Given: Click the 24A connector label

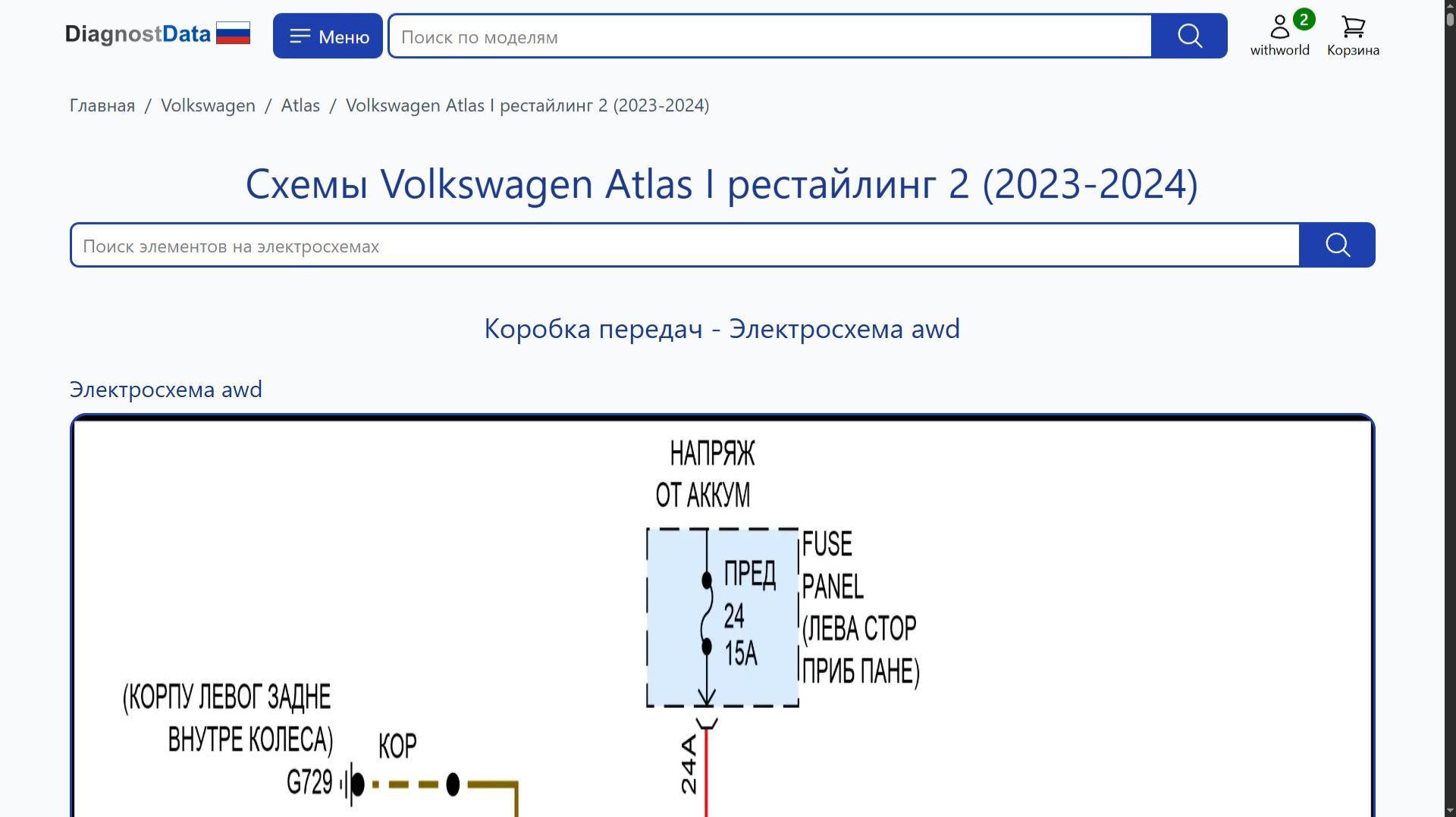Looking at the screenshot, I should [x=688, y=765].
